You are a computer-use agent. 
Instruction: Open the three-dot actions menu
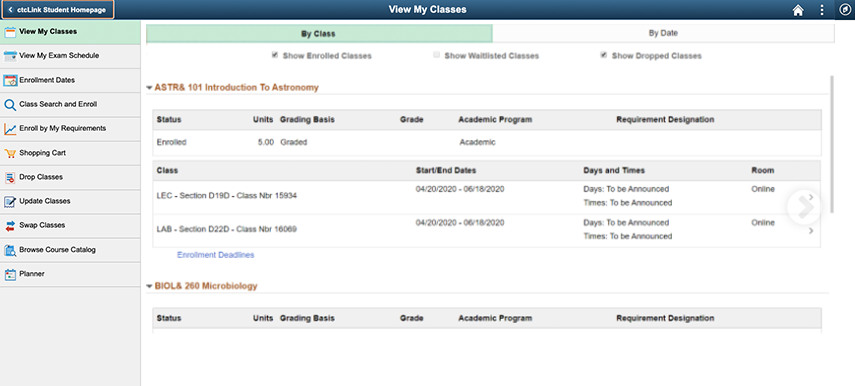822,10
